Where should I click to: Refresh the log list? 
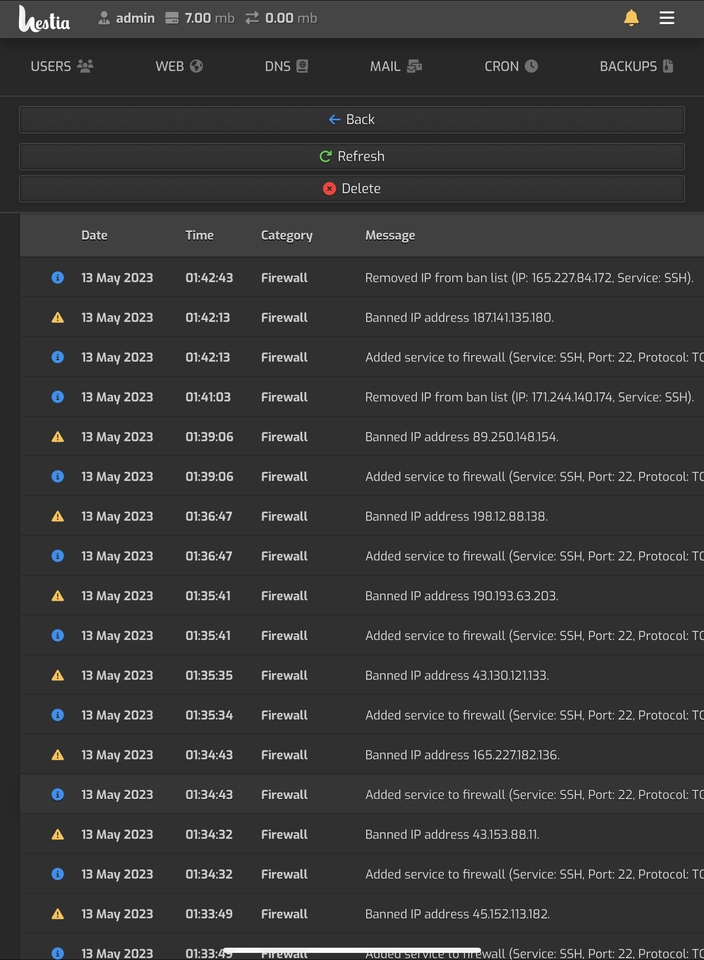click(x=351, y=156)
